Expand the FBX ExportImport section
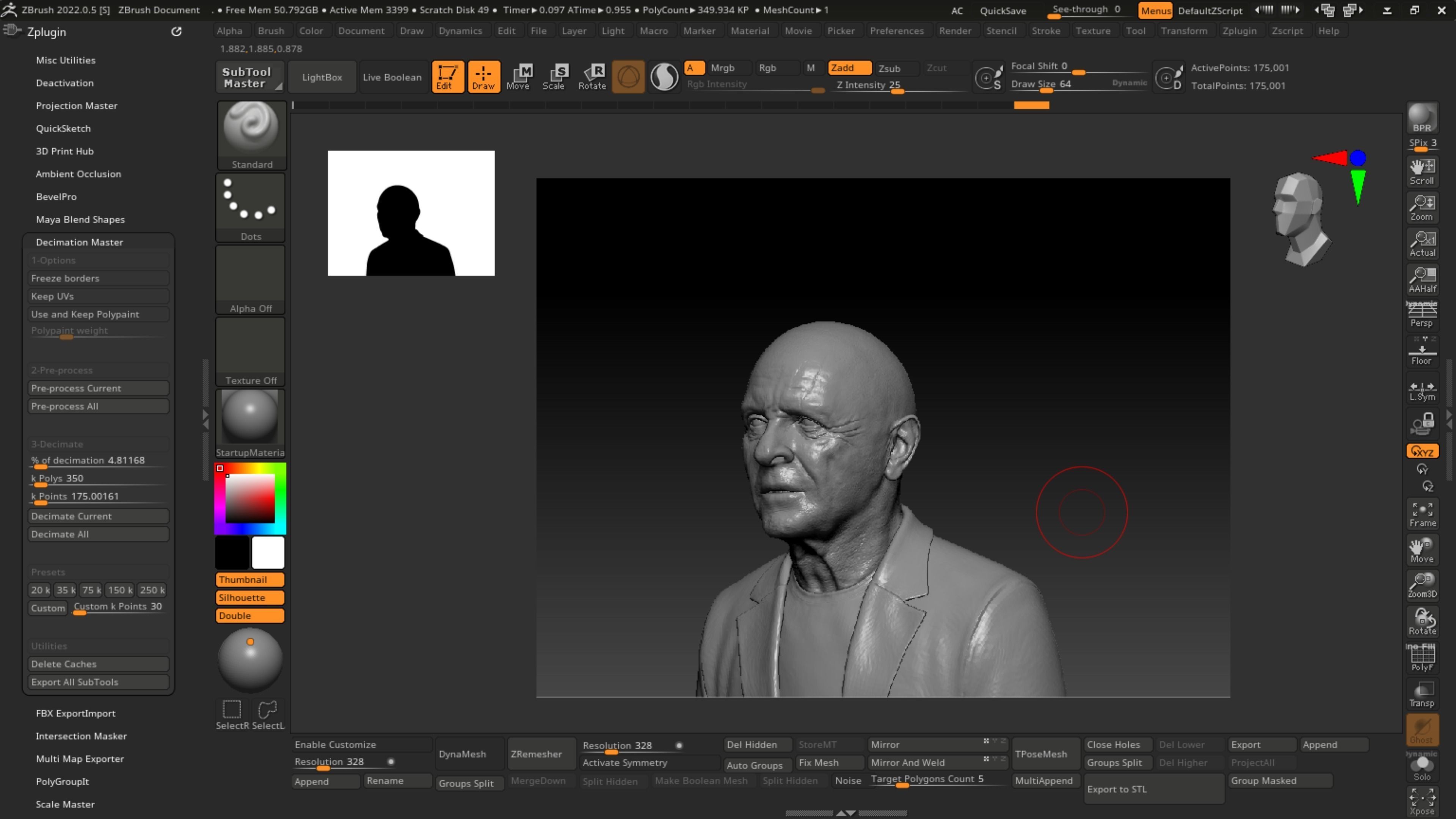 click(x=75, y=713)
